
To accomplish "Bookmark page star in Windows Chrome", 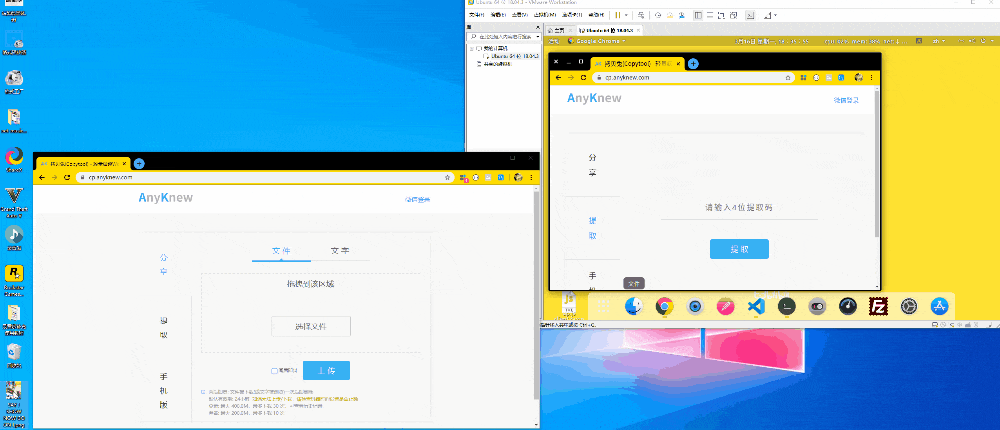I will click(448, 177).
